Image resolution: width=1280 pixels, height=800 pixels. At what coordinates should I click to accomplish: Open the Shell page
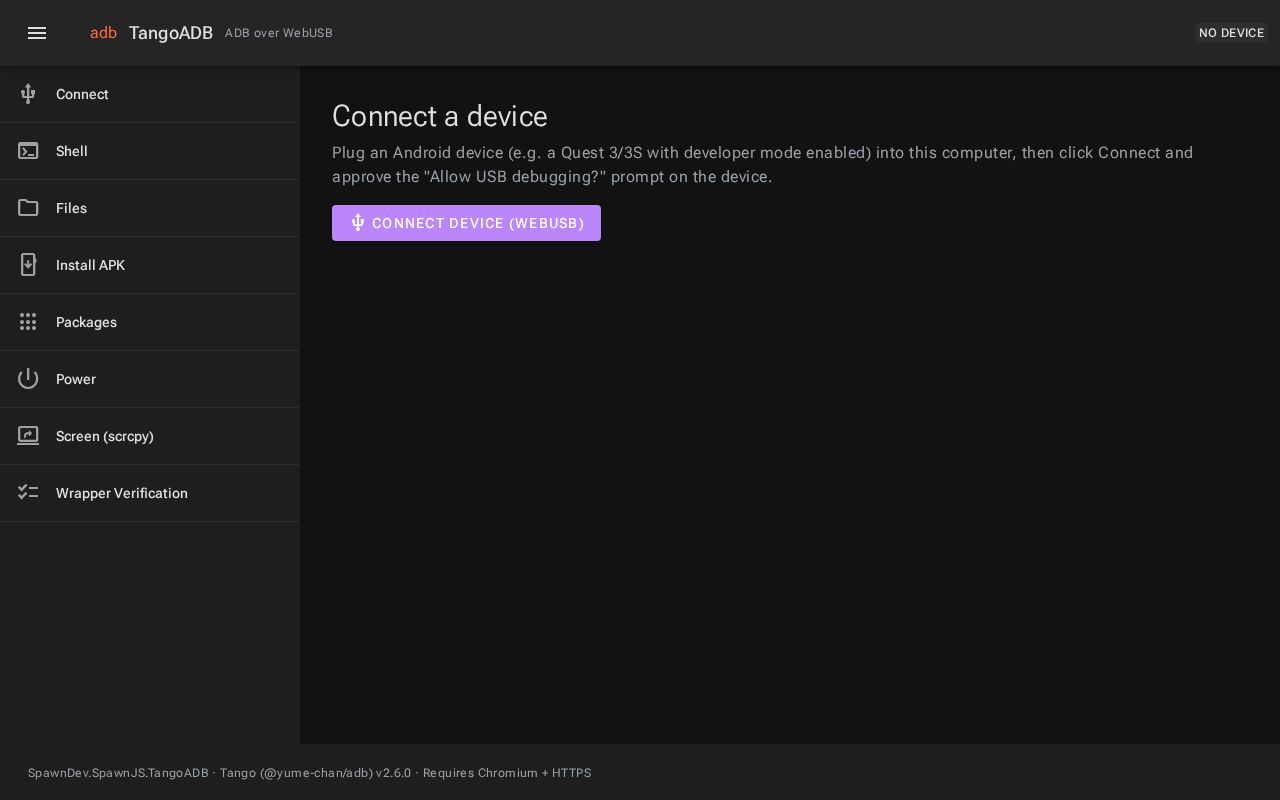point(150,151)
